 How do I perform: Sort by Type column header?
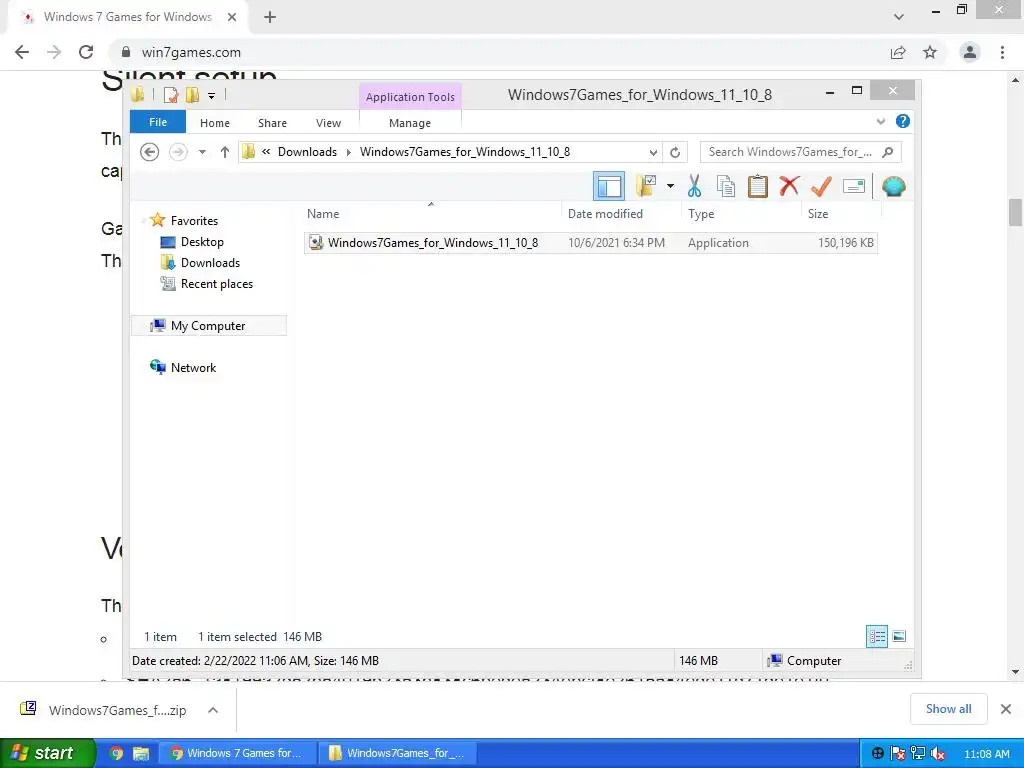click(x=741, y=214)
